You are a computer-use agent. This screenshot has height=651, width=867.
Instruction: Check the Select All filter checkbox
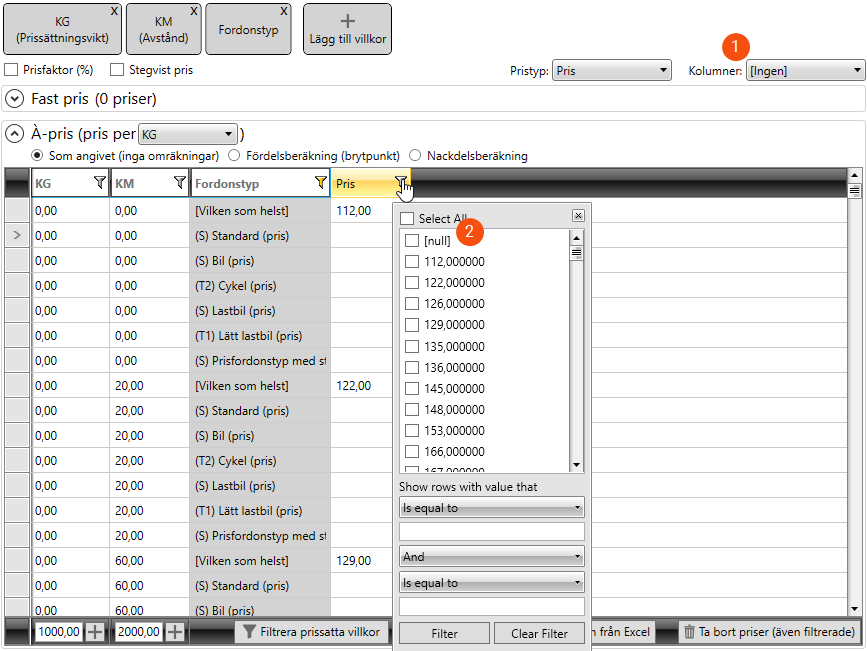point(407,219)
